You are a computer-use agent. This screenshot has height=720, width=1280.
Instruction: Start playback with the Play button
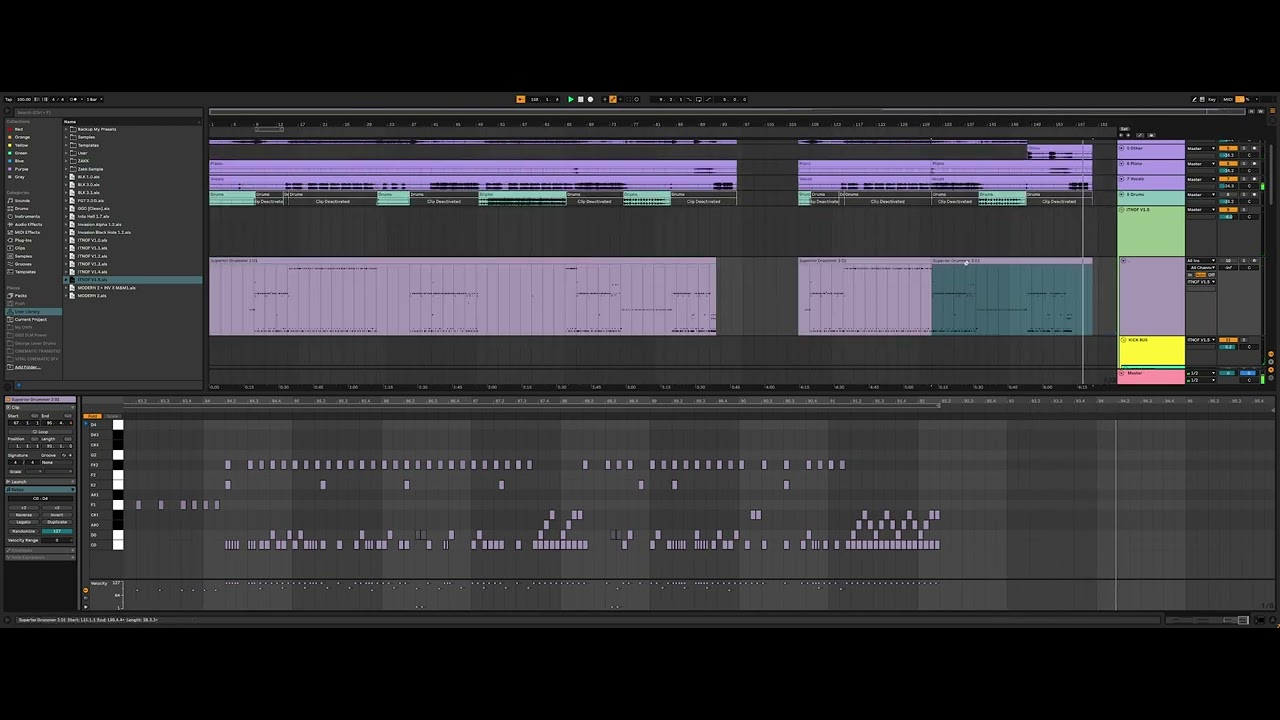[571, 99]
